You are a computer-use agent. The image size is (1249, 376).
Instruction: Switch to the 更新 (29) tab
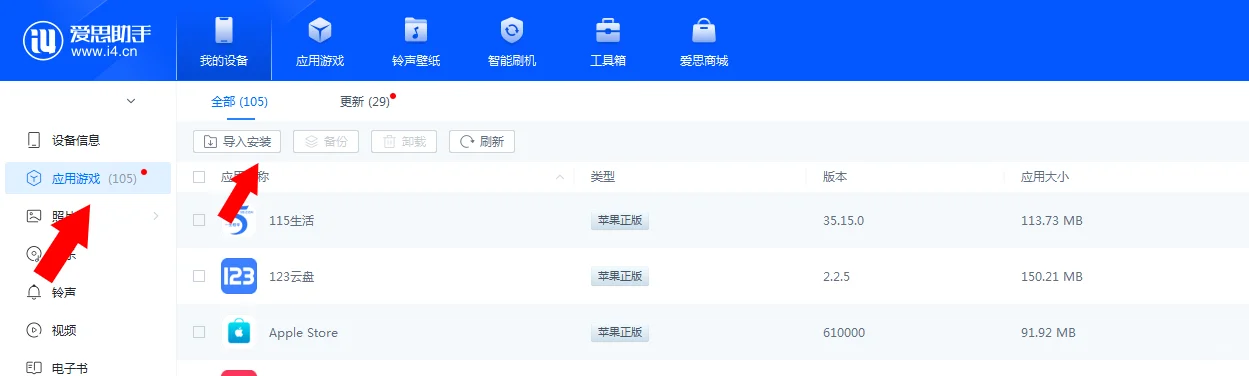click(365, 101)
